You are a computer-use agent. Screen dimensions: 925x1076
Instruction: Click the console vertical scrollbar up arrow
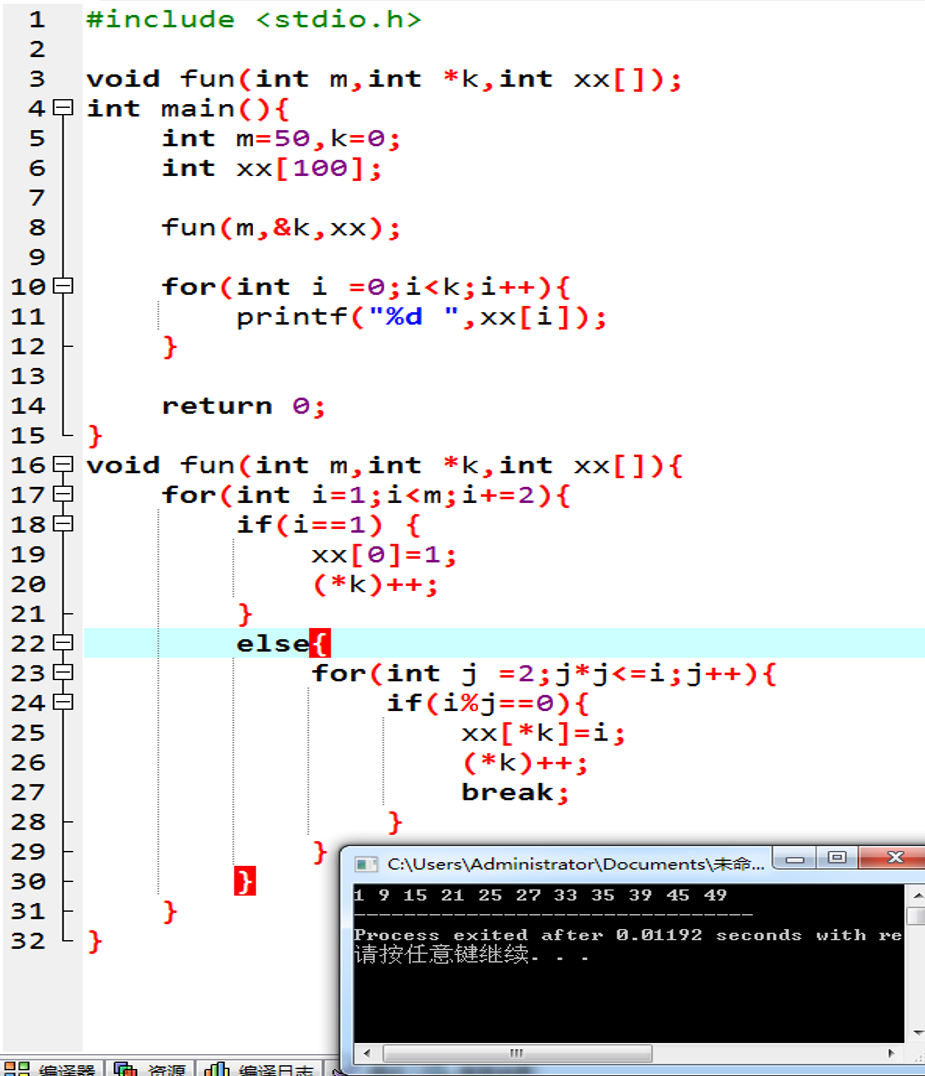tap(917, 896)
